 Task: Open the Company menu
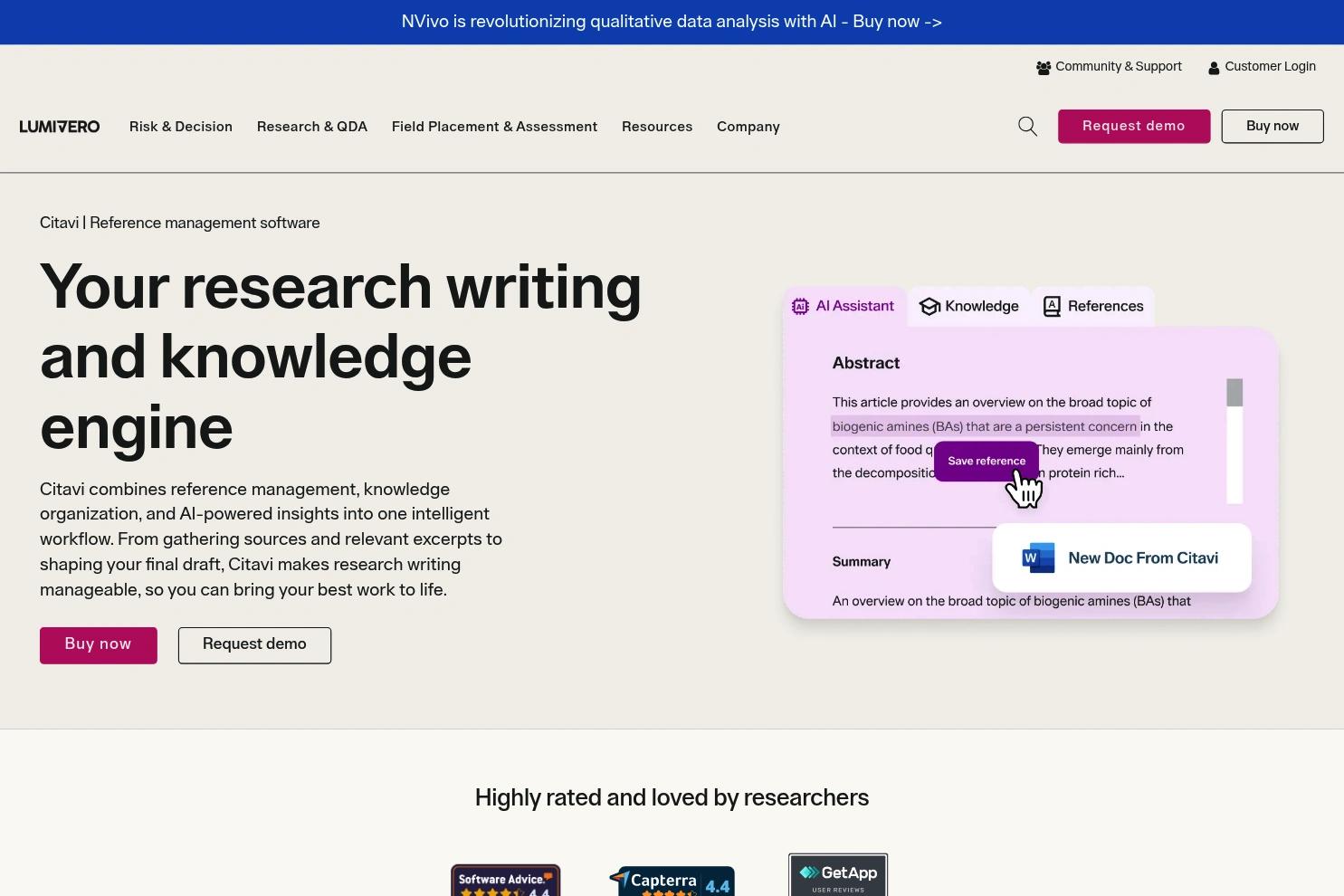pos(748,127)
